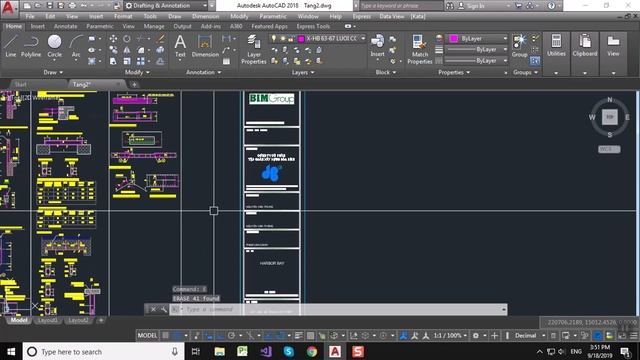640x360 pixels.
Task: Click the magenta layer color swatch
Action: point(301,38)
